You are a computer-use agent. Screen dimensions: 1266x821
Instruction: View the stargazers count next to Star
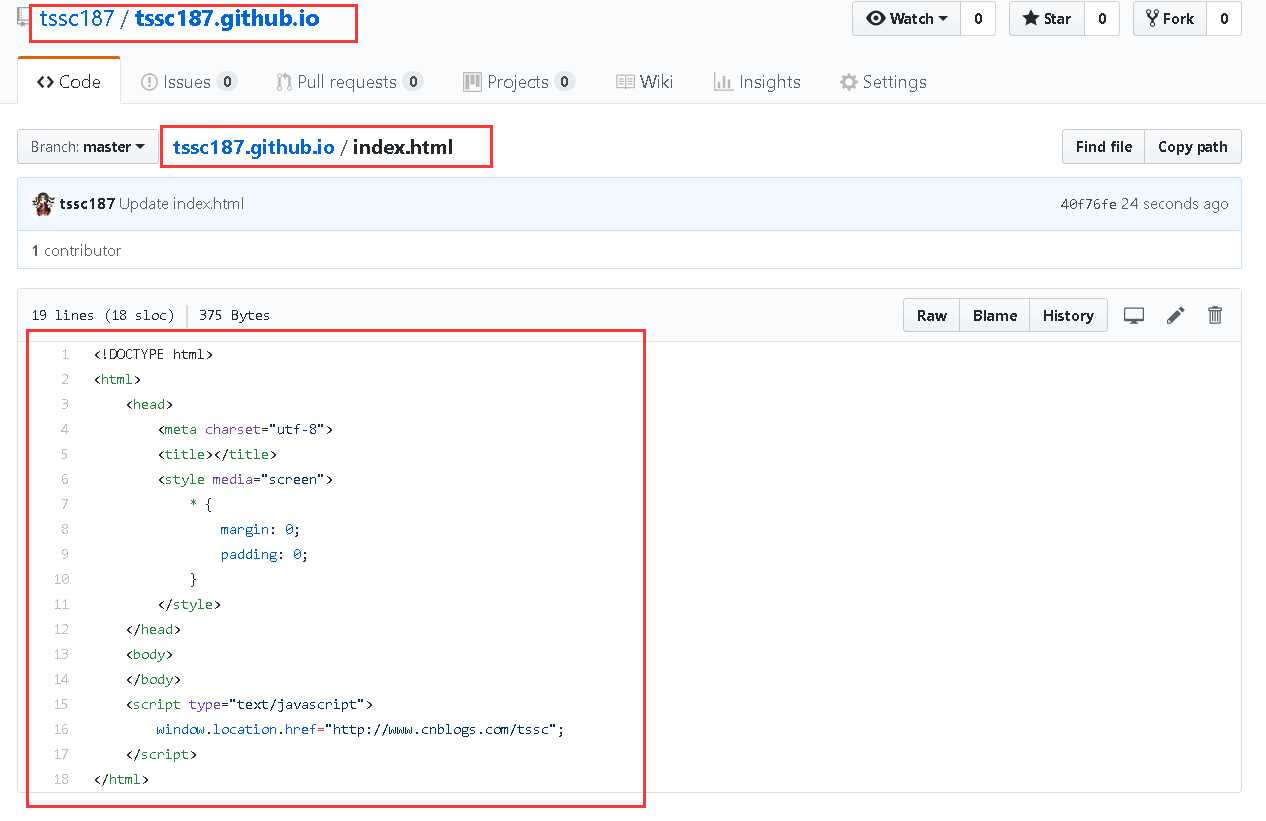click(1101, 18)
